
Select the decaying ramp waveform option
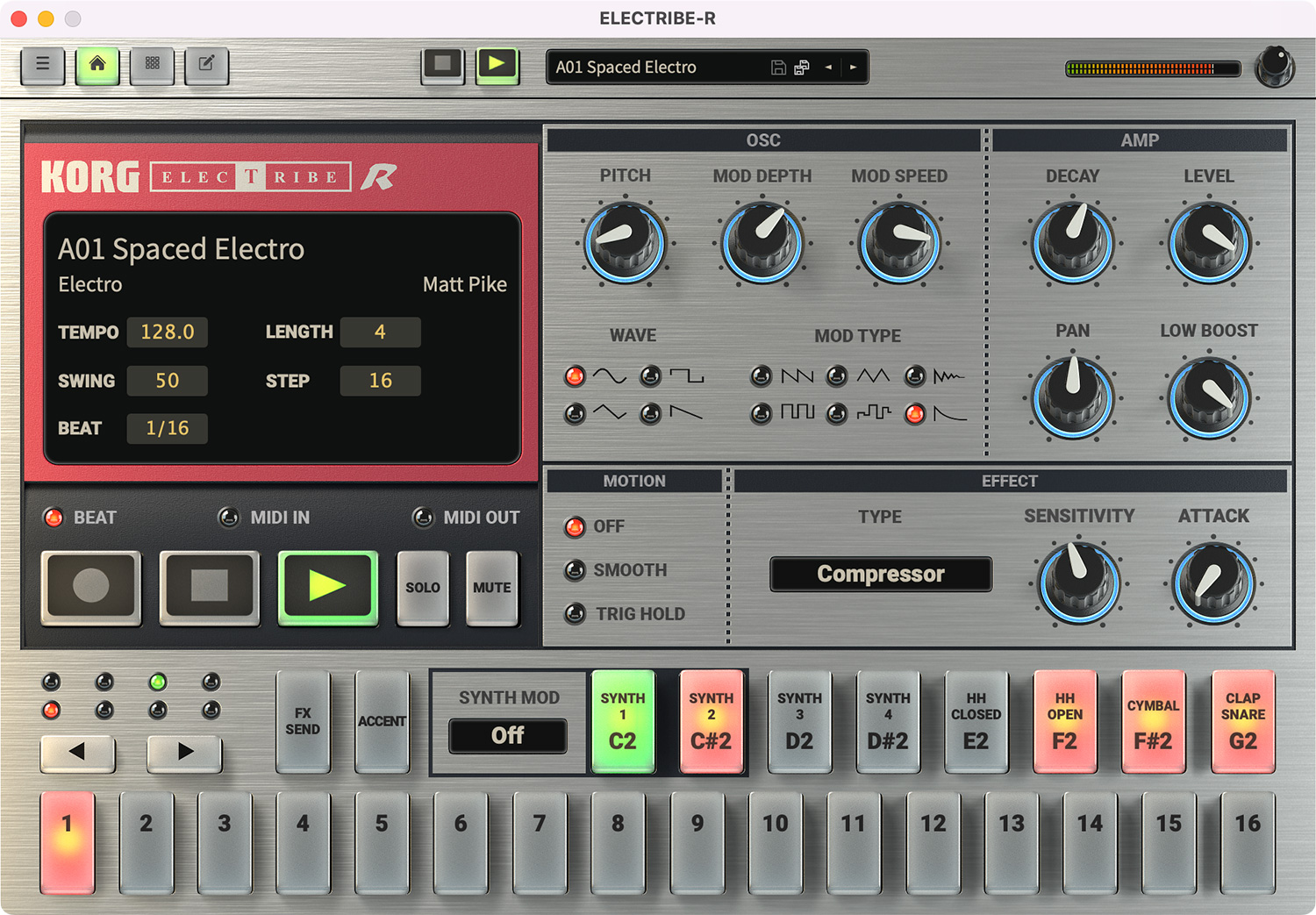pyautogui.click(x=650, y=413)
